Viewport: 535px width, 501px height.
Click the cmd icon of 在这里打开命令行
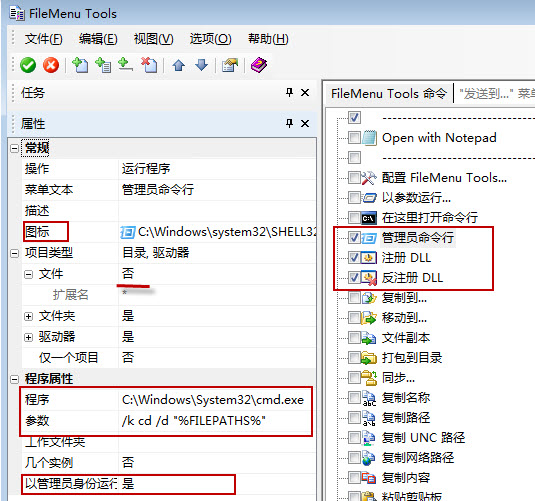point(369,218)
